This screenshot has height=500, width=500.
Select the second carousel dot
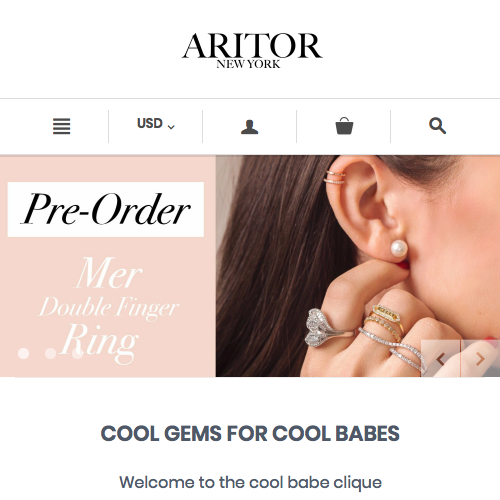(50, 353)
